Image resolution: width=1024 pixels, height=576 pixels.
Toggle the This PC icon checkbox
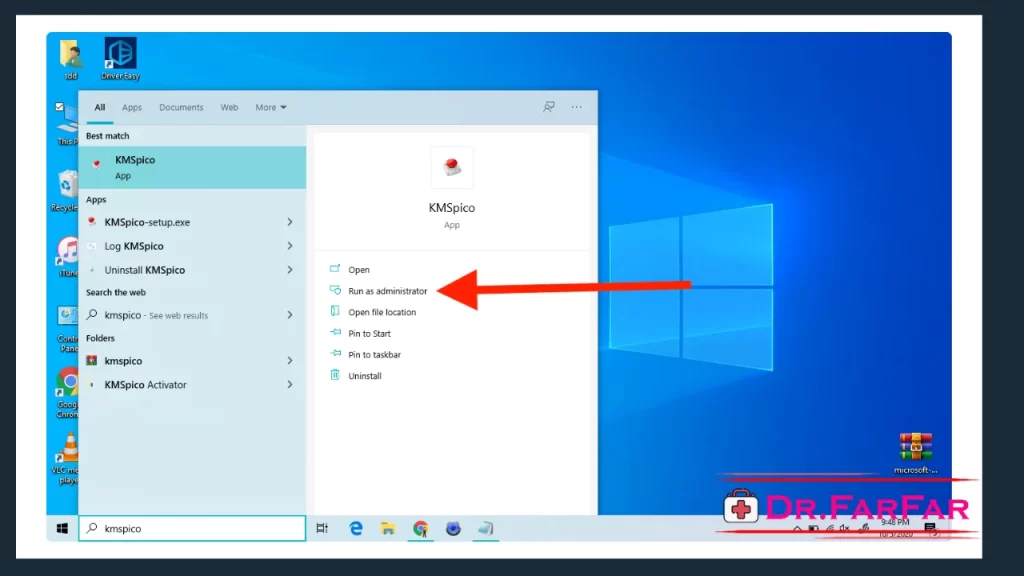coord(59,106)
